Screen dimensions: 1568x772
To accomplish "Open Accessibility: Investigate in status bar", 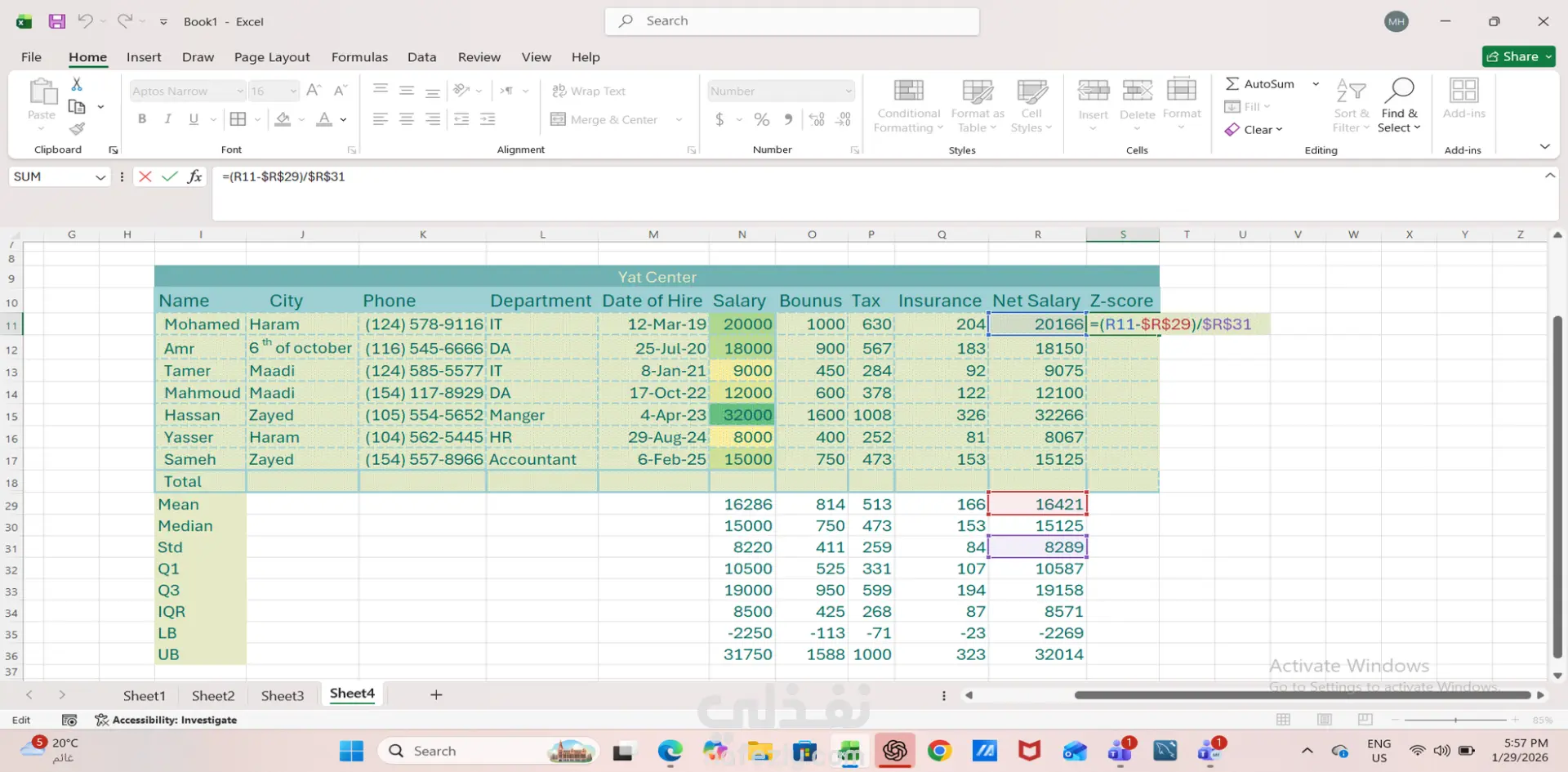I will click(166, 720).
